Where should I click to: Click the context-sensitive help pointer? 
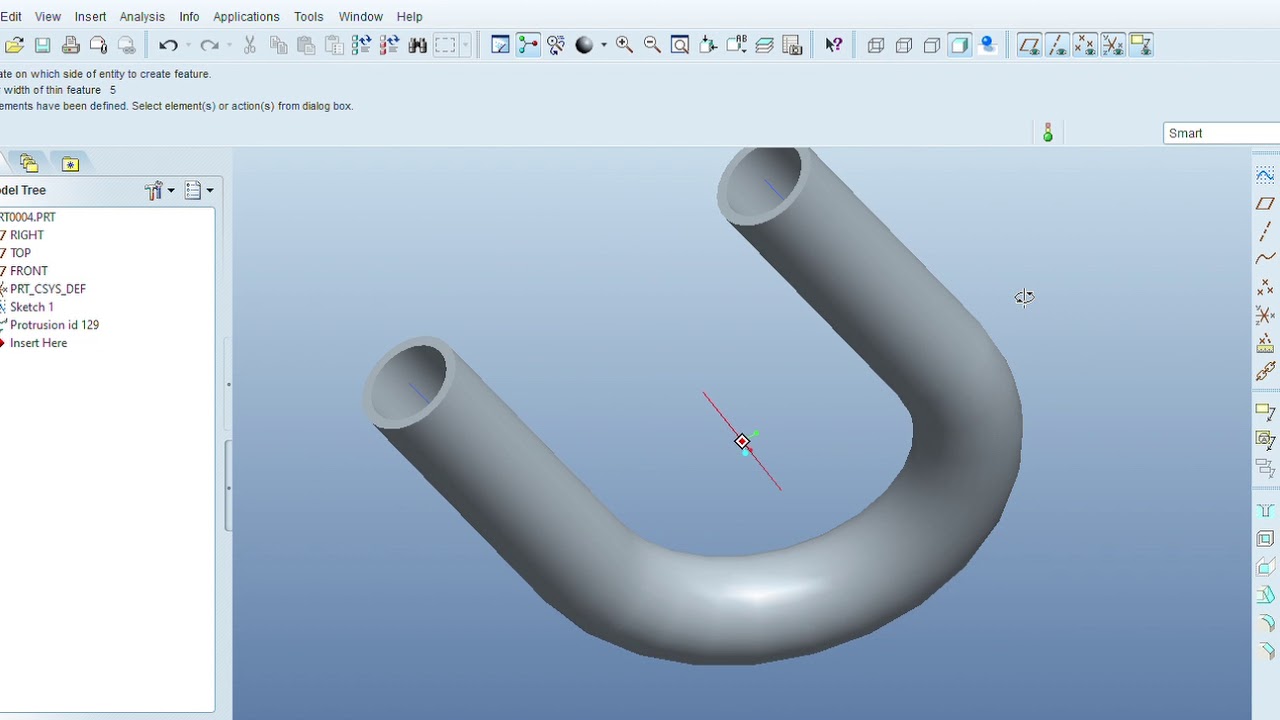point(833,45)
